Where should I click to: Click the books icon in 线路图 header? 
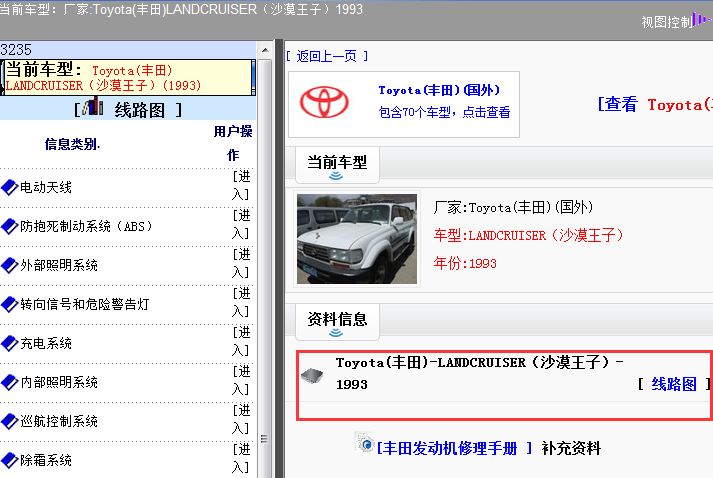(x=93, y=106)
